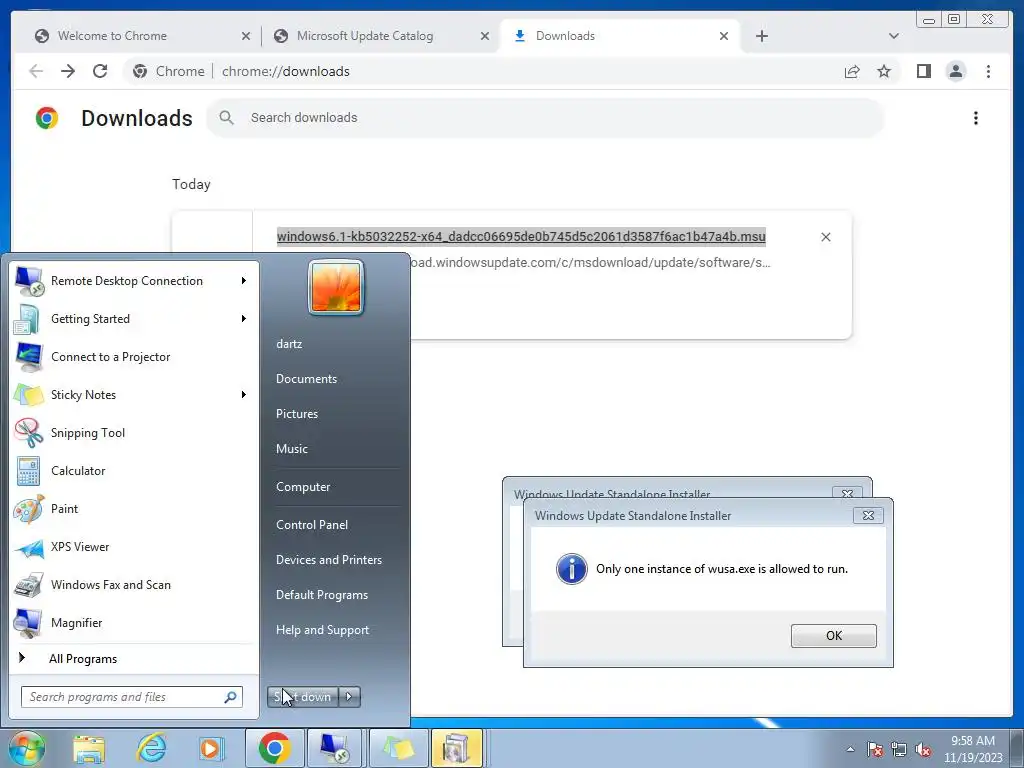Open the downloaded kb5032252 .msu file link
The height and width of the screenshot is (768, 1024).
tap(520, 236)
